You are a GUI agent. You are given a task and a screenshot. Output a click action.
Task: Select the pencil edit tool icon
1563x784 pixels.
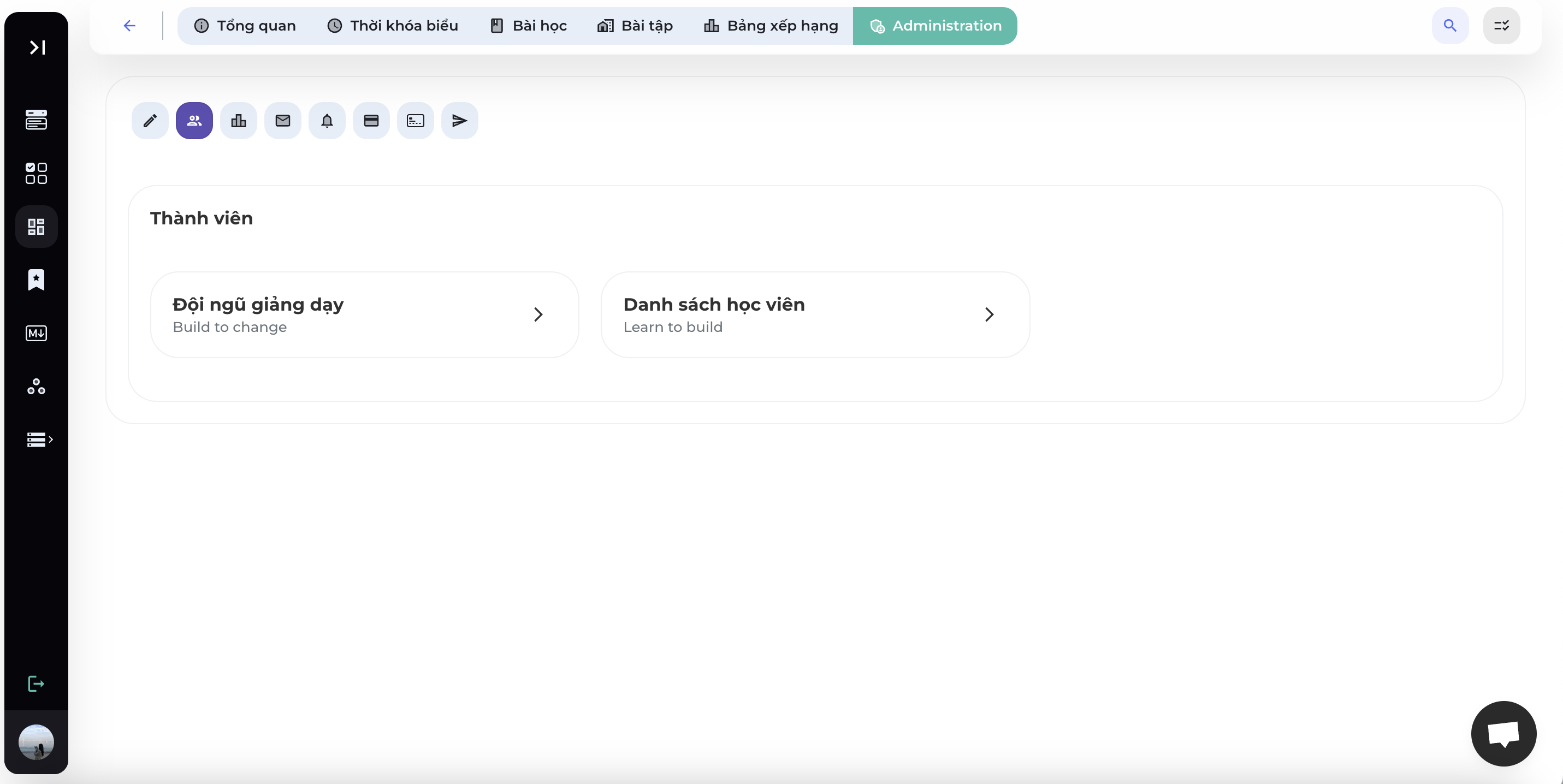click(150, 121)
